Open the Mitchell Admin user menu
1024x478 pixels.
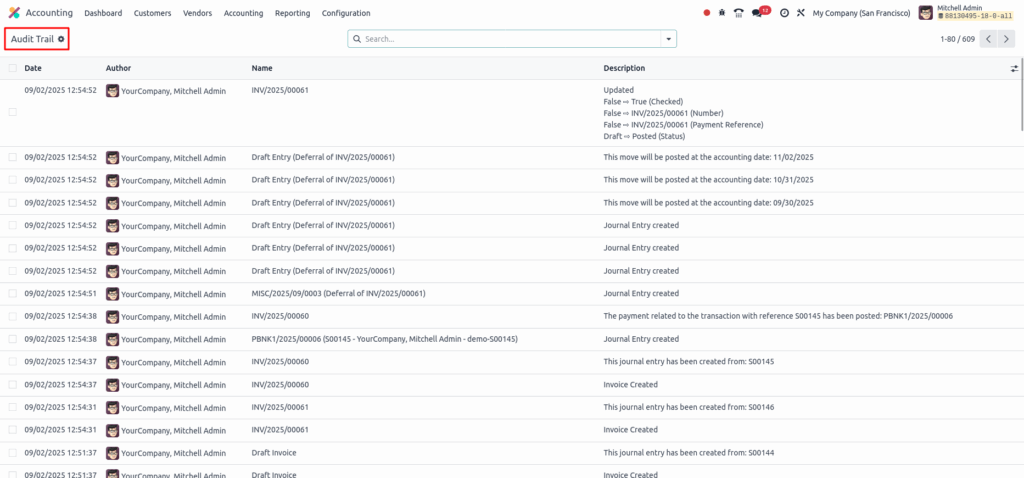(968, 12)
